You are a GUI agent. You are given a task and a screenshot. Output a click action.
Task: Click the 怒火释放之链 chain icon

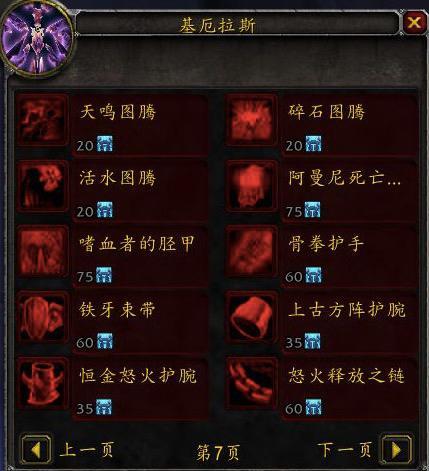(251, 383)
